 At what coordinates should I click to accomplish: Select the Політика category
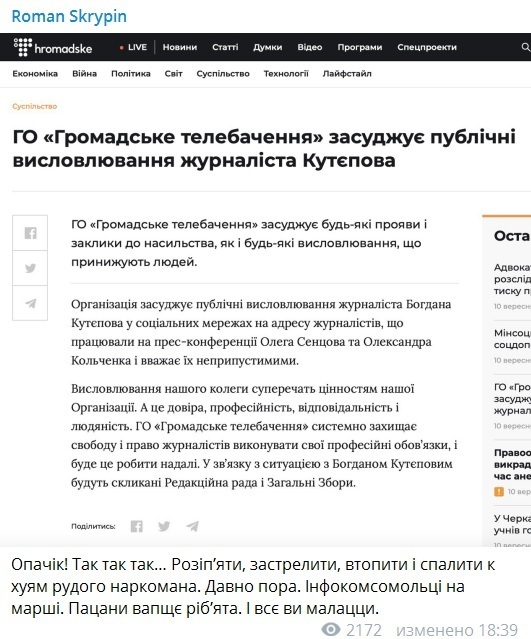[x=131, y=74]
